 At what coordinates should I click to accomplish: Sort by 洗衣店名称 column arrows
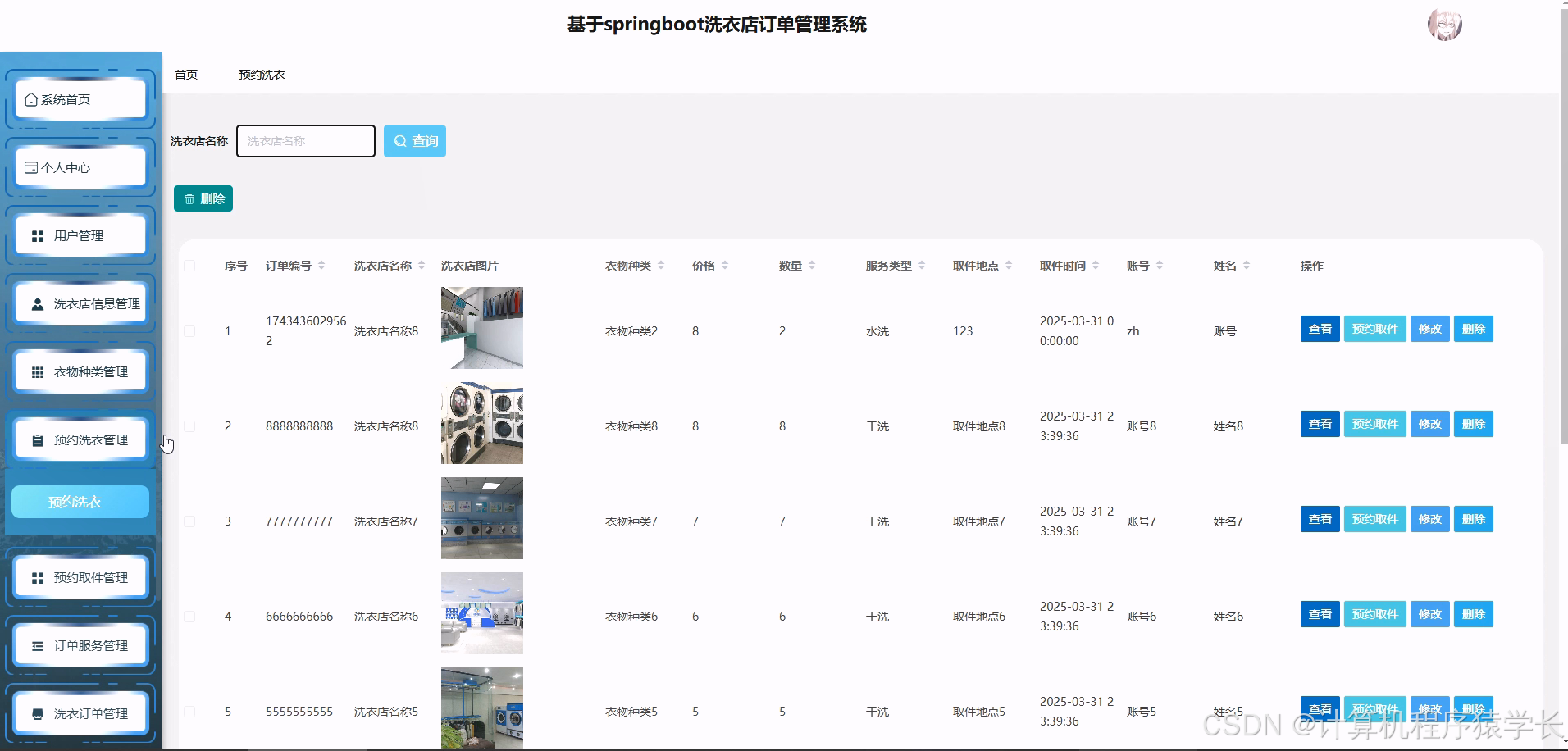[x=422, y=266]
